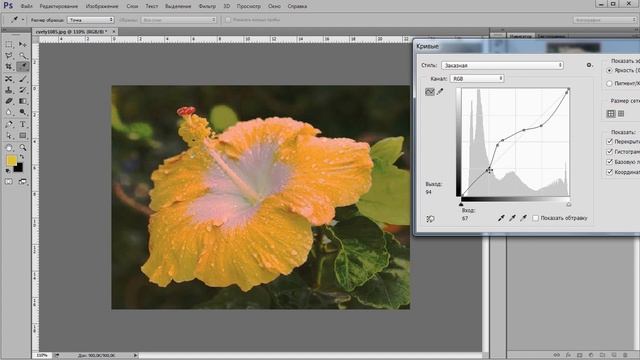Select the Crop tool
640x360 pixels.
9,67
